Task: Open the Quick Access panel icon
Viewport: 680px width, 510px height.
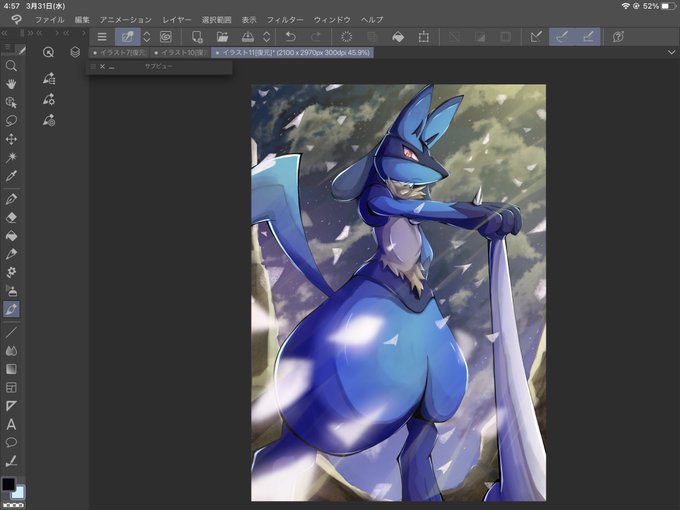Action: click(49, 52)
